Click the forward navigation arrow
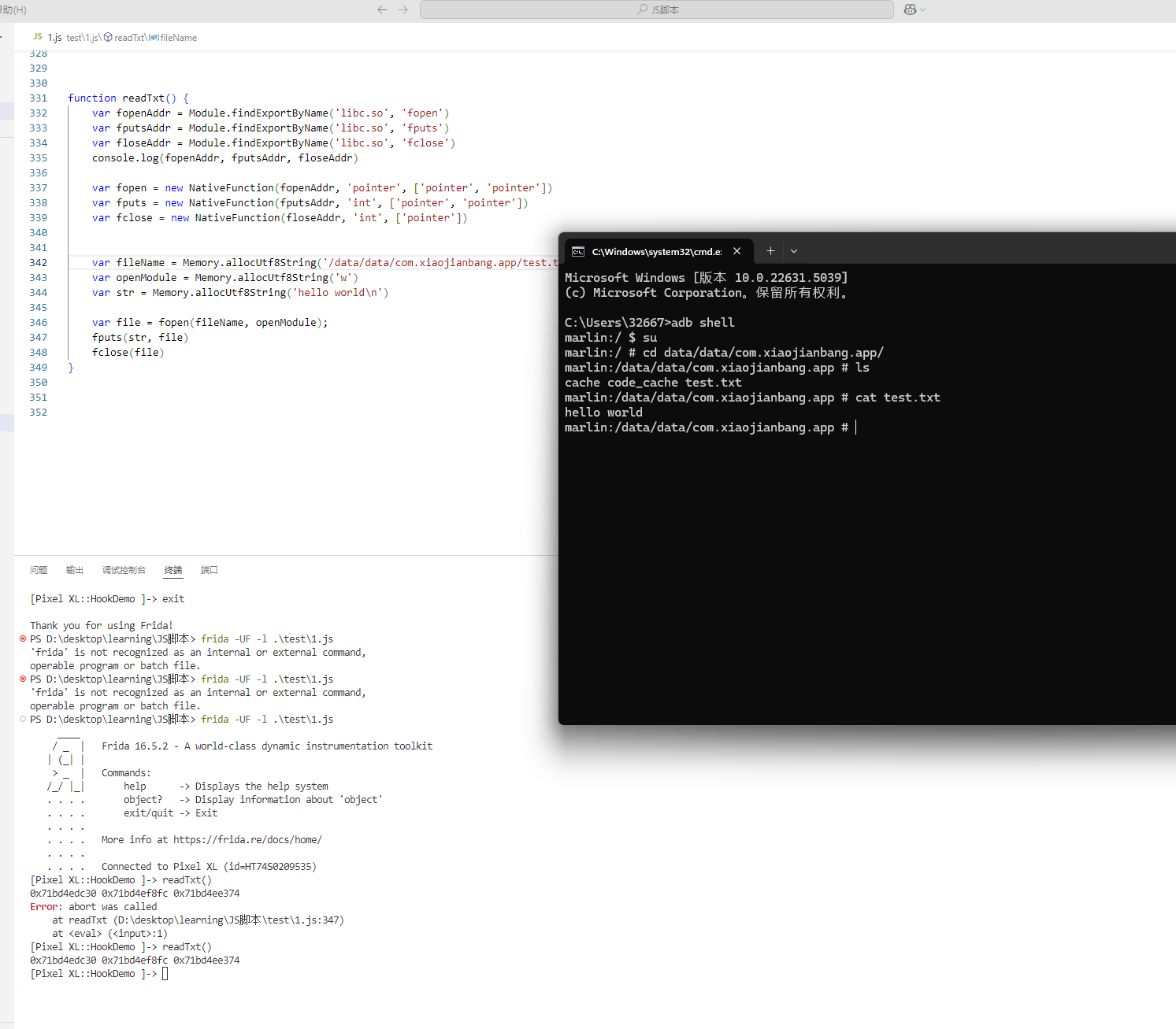1176x1029 pixels. coord(403,9)
